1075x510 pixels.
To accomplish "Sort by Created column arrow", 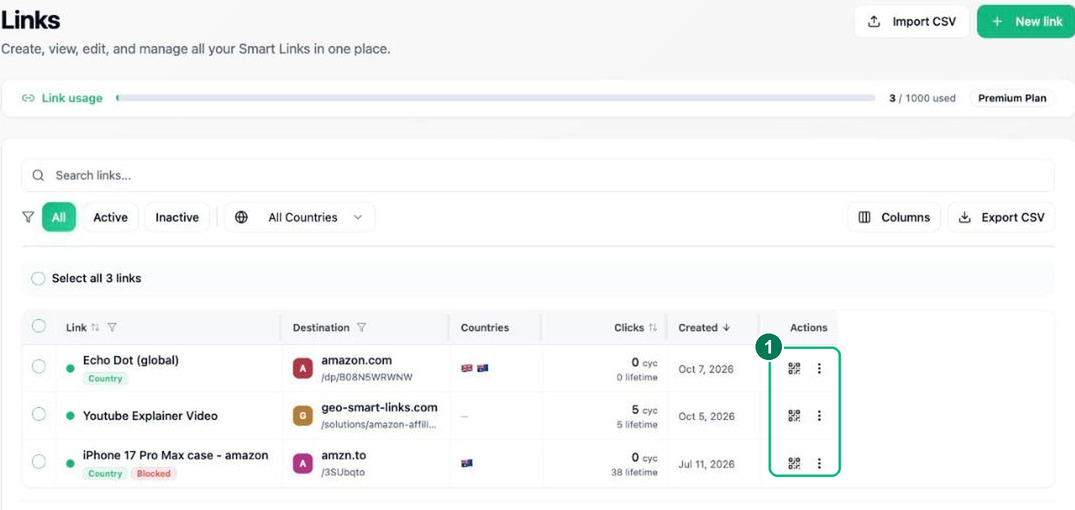I will coord(726,328).
